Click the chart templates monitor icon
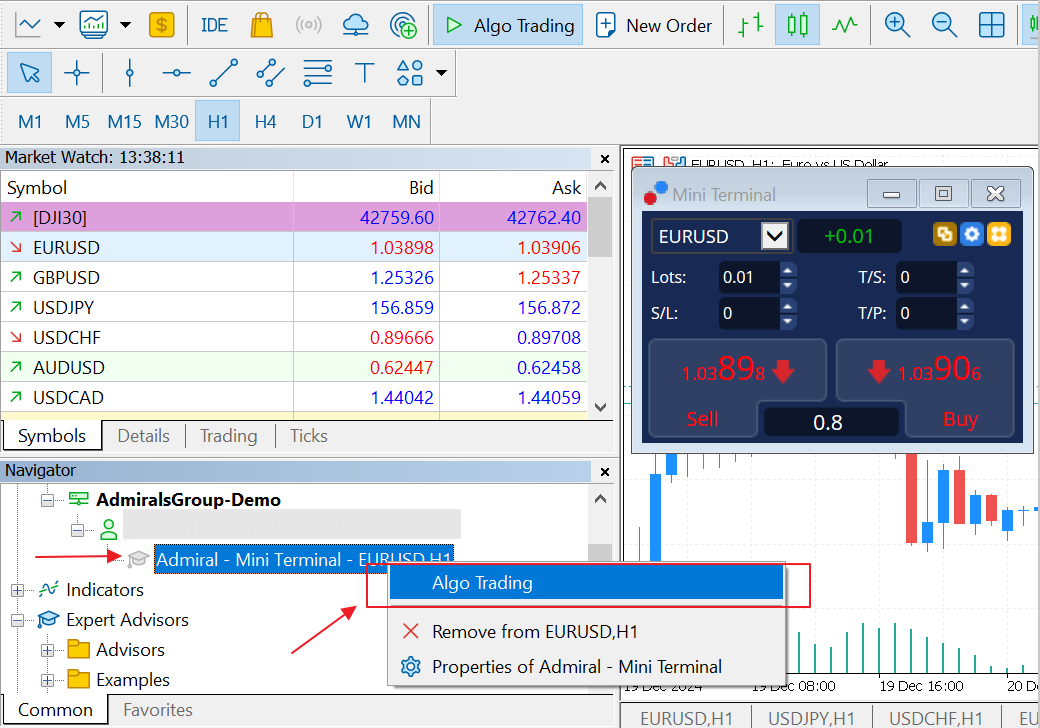 click(x=94, y=25)
